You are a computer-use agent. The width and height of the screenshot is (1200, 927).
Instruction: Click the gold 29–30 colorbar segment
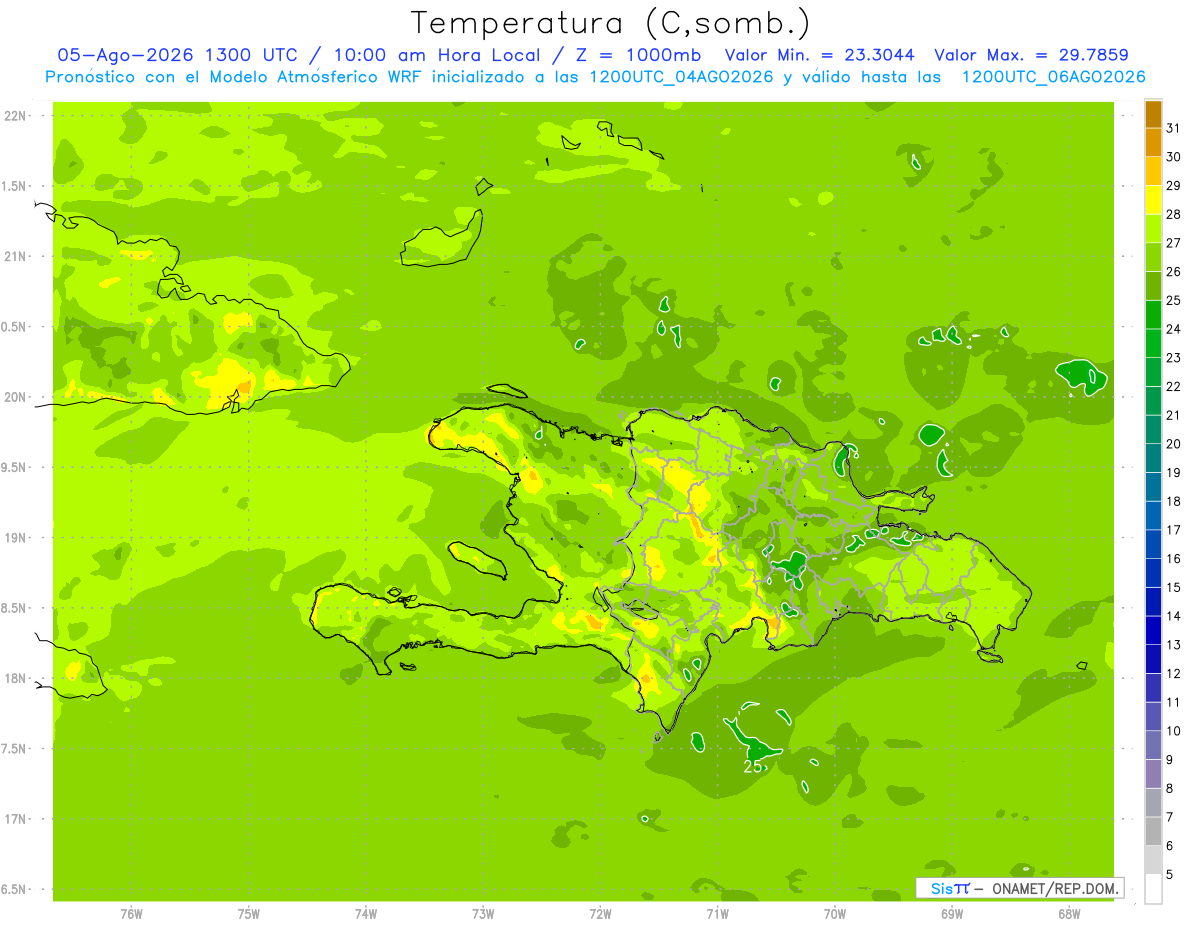pos(1153,171)
